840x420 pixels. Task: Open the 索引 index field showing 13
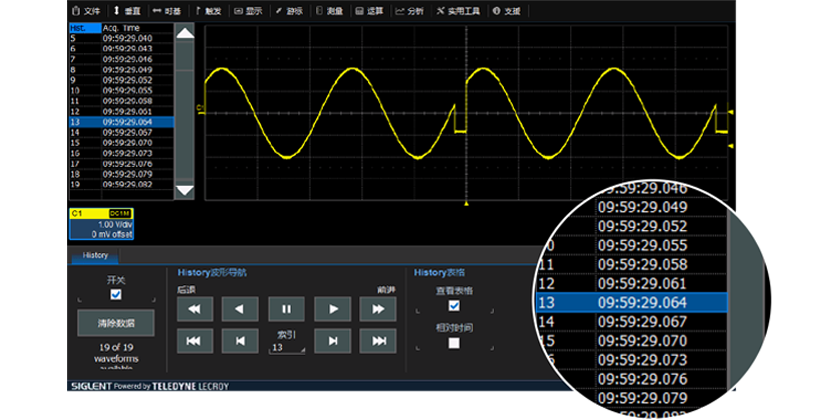[x=286, y=347]
